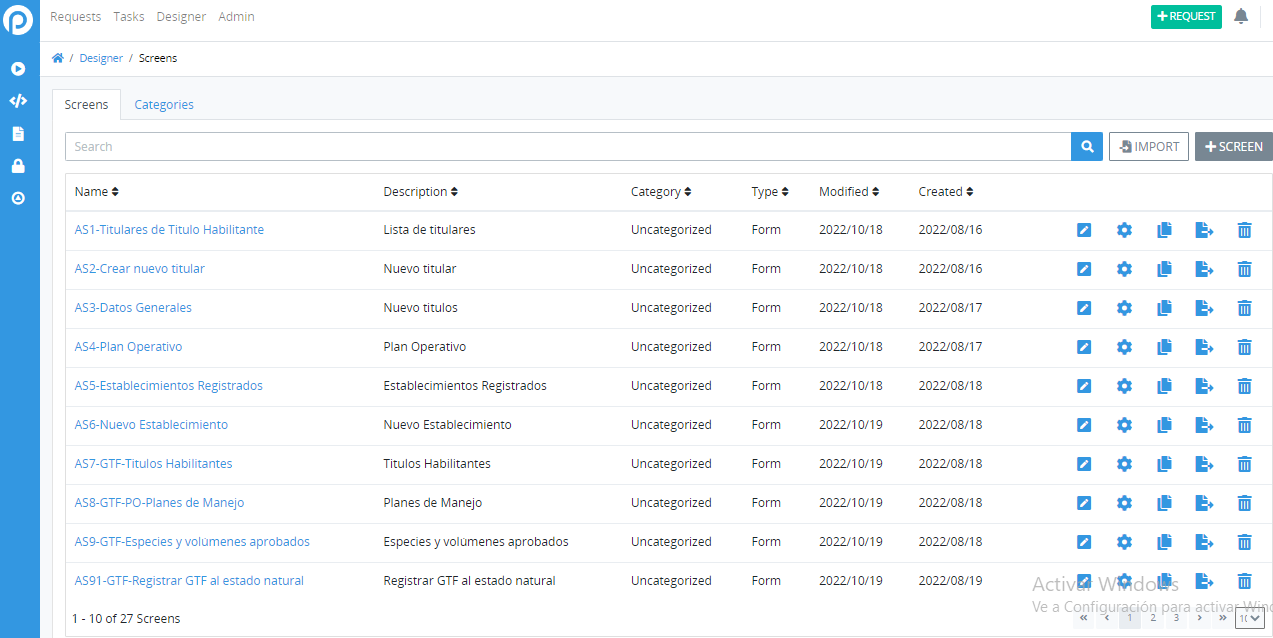Duplicate the AS3-Datos Generales screen
The height and width of the screenshot is (638, 1273).
point(1164,308)
